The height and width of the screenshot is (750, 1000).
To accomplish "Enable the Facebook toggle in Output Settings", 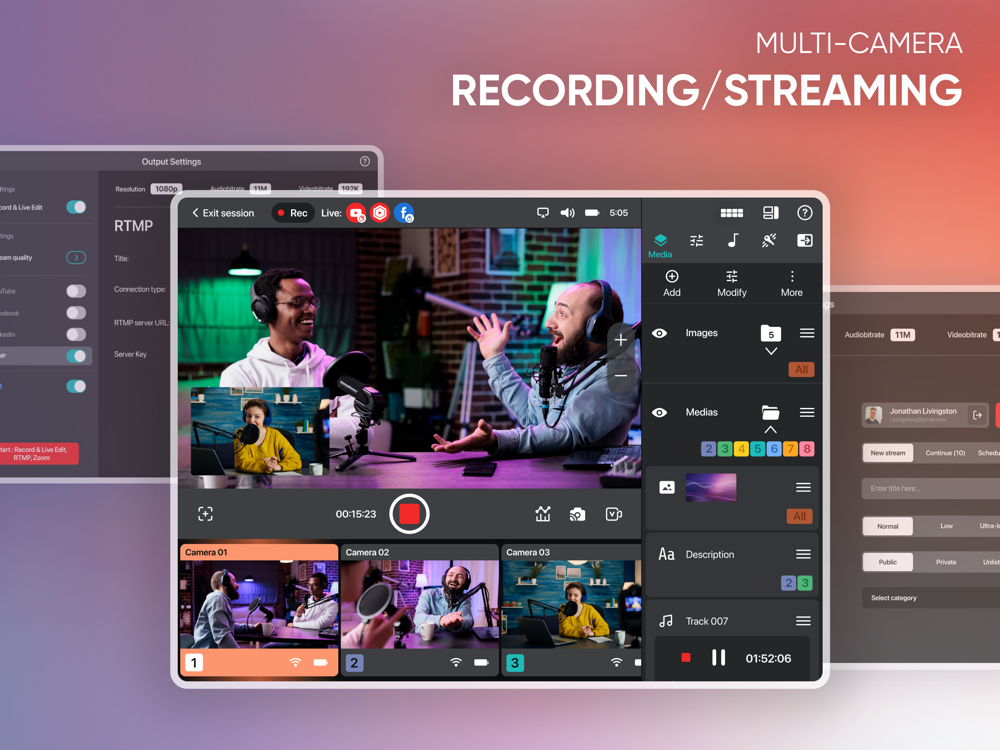I will coord(76,312).
